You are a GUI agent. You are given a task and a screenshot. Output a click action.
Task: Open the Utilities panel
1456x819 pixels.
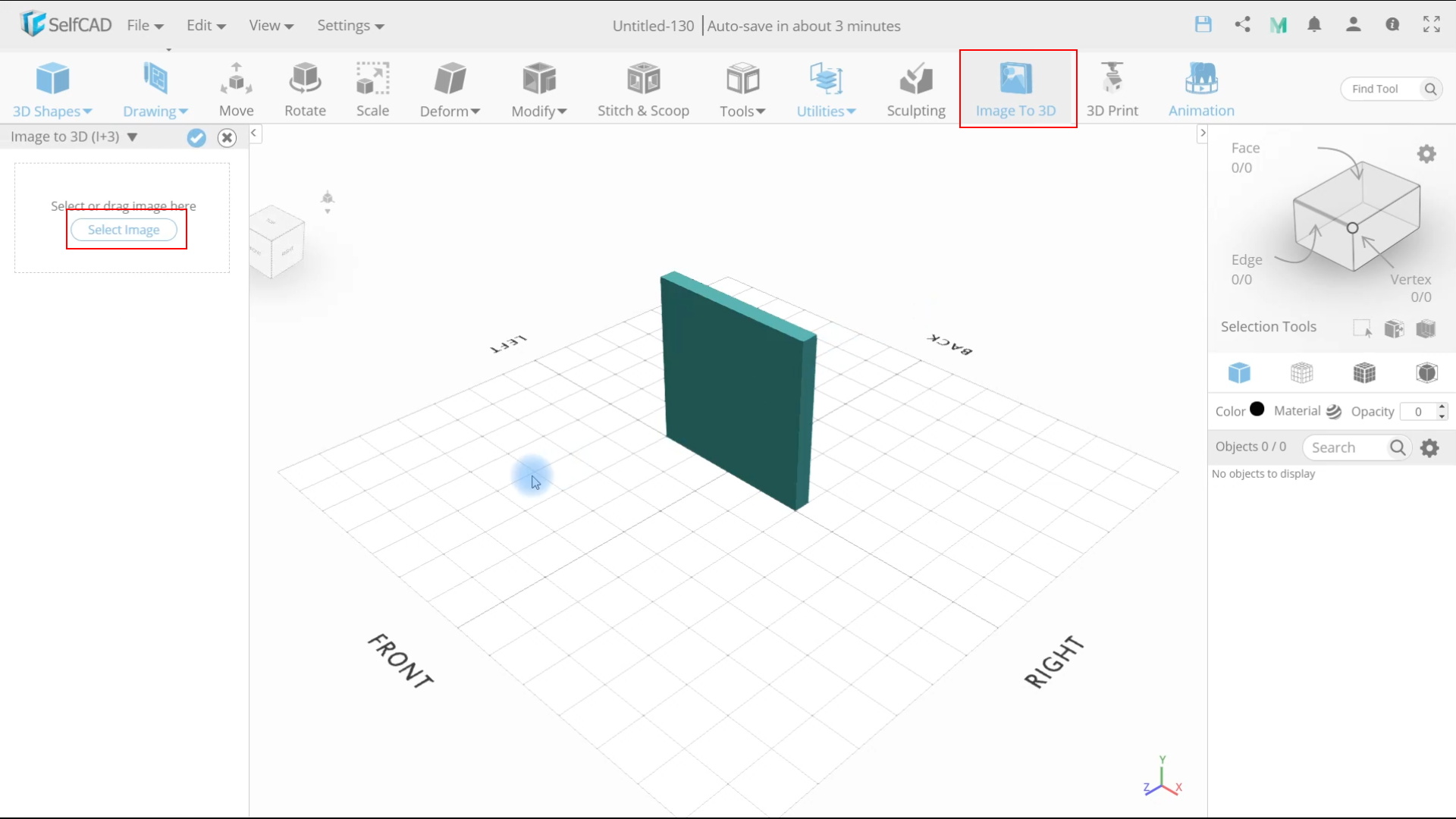click(826, 89)
